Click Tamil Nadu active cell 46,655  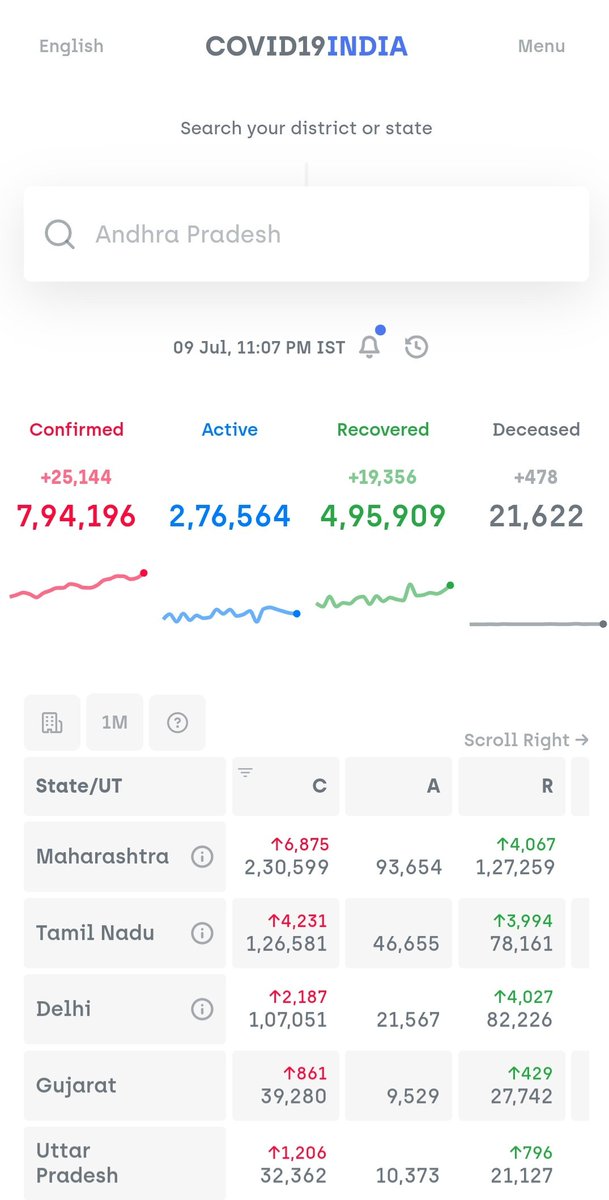(399, 933)
